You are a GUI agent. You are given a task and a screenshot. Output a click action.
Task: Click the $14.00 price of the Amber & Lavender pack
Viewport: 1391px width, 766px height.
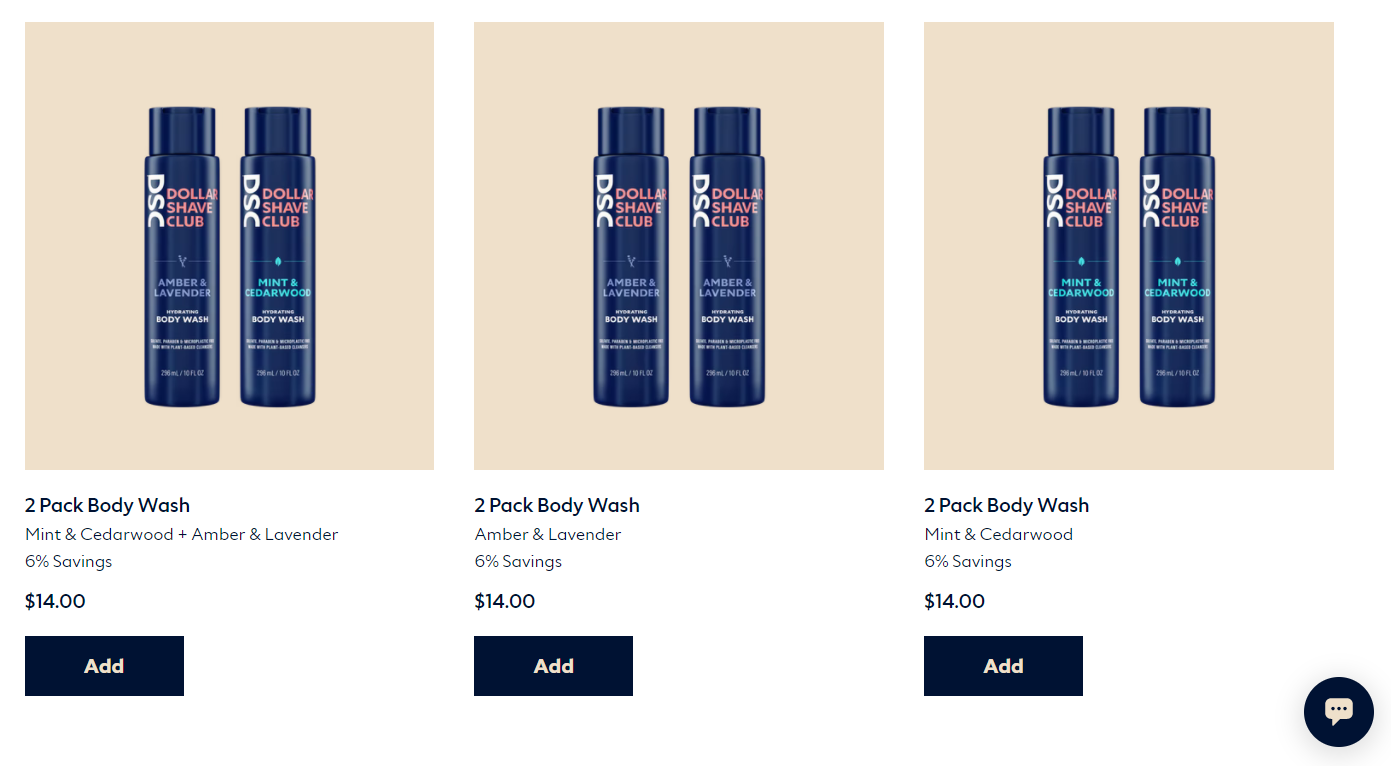click(505, 601)
